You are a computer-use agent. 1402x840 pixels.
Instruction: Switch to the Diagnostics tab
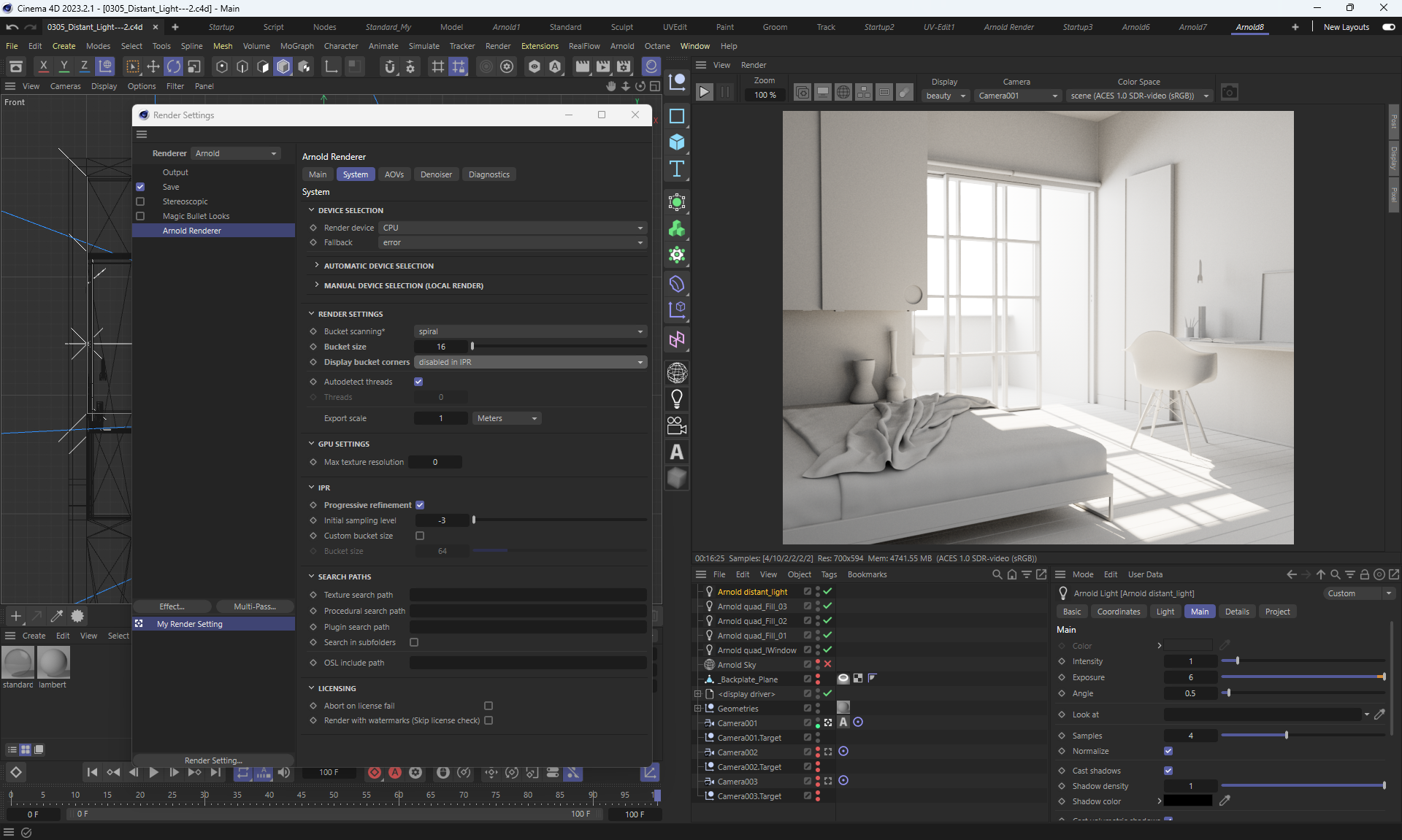[x=489, y=174]
